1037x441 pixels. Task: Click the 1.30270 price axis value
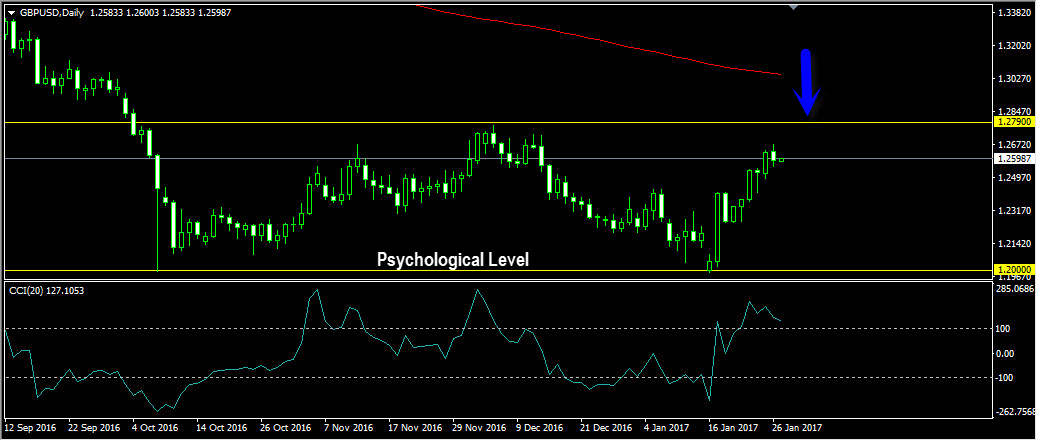click(1016, 79)
